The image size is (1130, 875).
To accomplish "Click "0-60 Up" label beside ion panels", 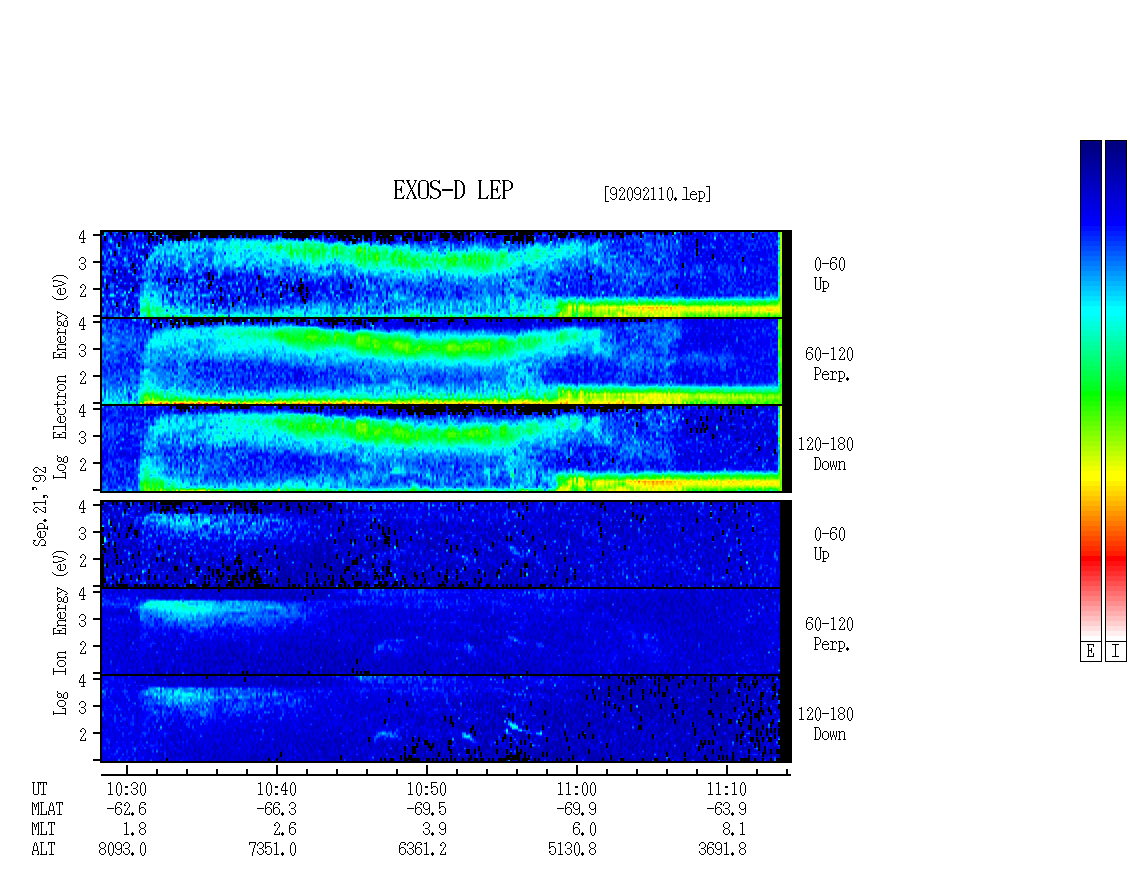I will coord(829,544).
